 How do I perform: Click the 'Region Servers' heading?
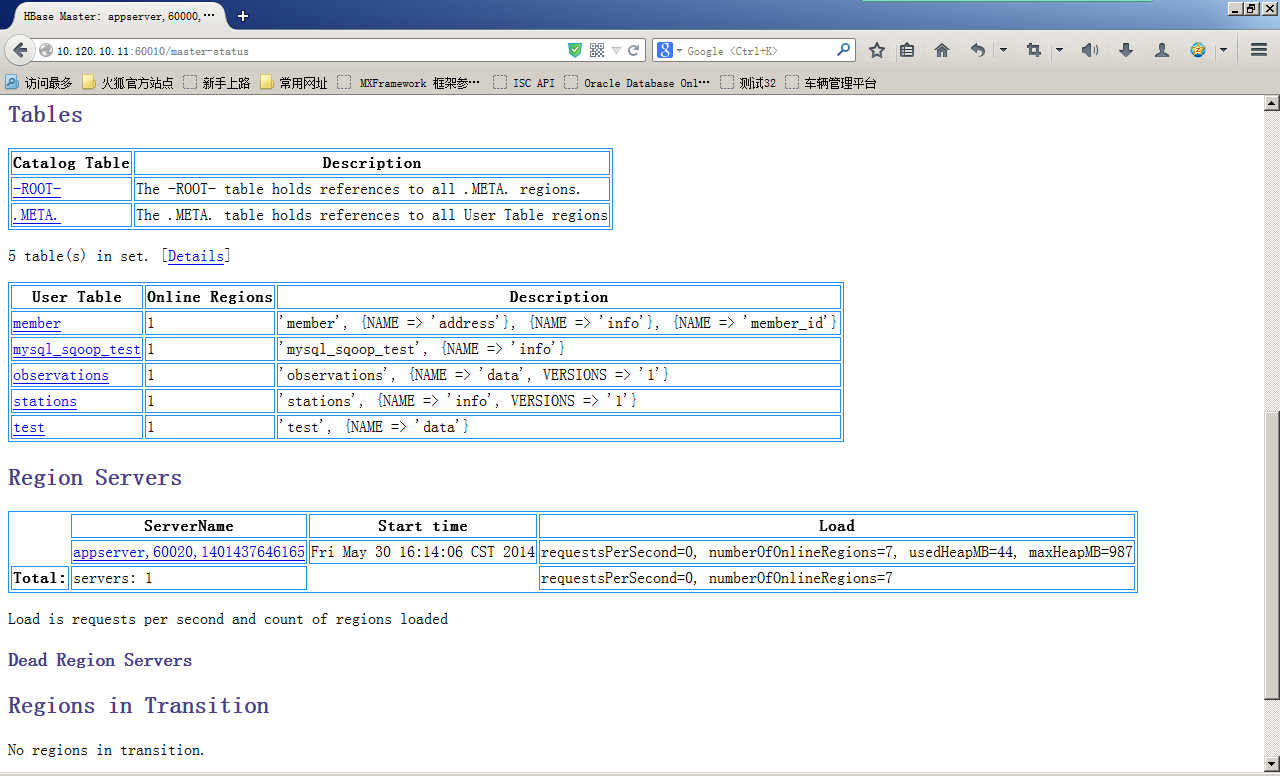click(95, 478)
